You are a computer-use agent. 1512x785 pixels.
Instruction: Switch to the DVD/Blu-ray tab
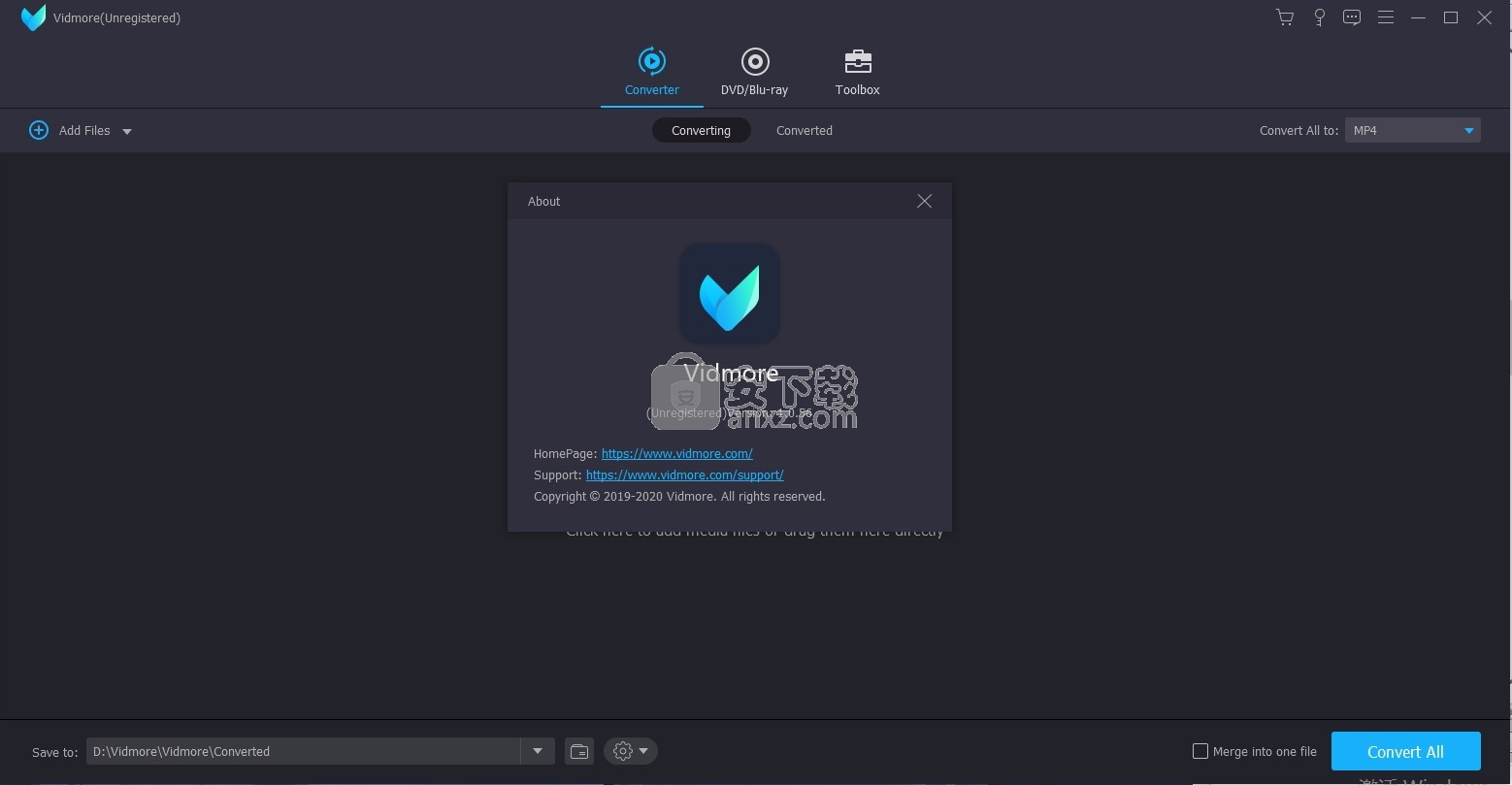pos(754,73)
